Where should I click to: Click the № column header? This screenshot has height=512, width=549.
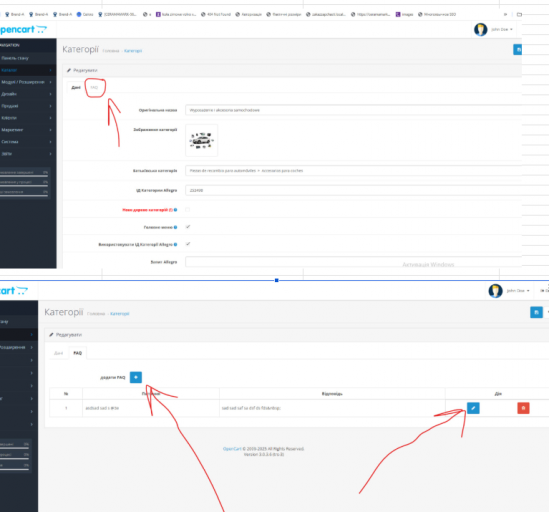[66, 394]
